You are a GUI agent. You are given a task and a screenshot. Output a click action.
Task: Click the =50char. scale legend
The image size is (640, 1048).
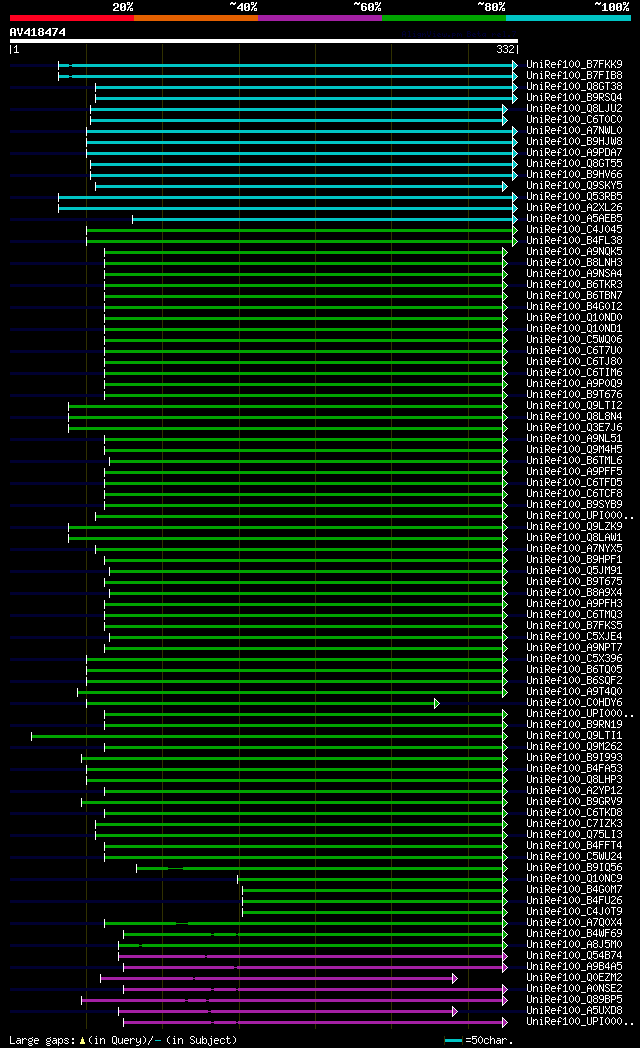point(479,1041)
